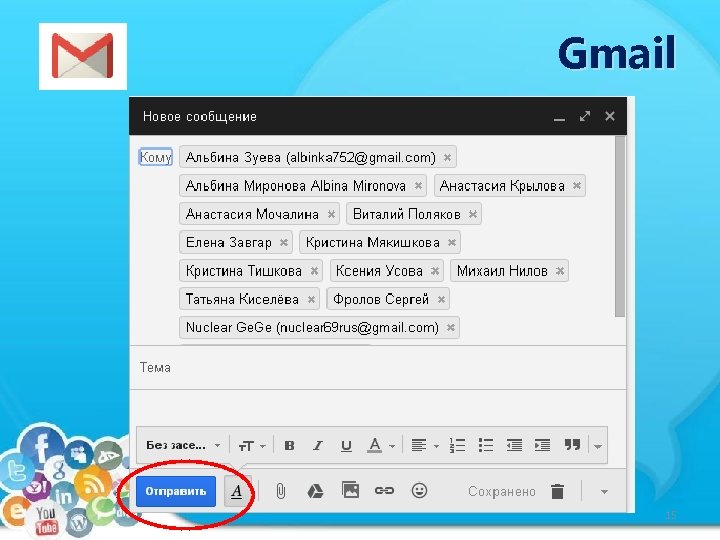The image size is (720, 540).
Task: Insert a photo into message
Action: tap(350, 490)
